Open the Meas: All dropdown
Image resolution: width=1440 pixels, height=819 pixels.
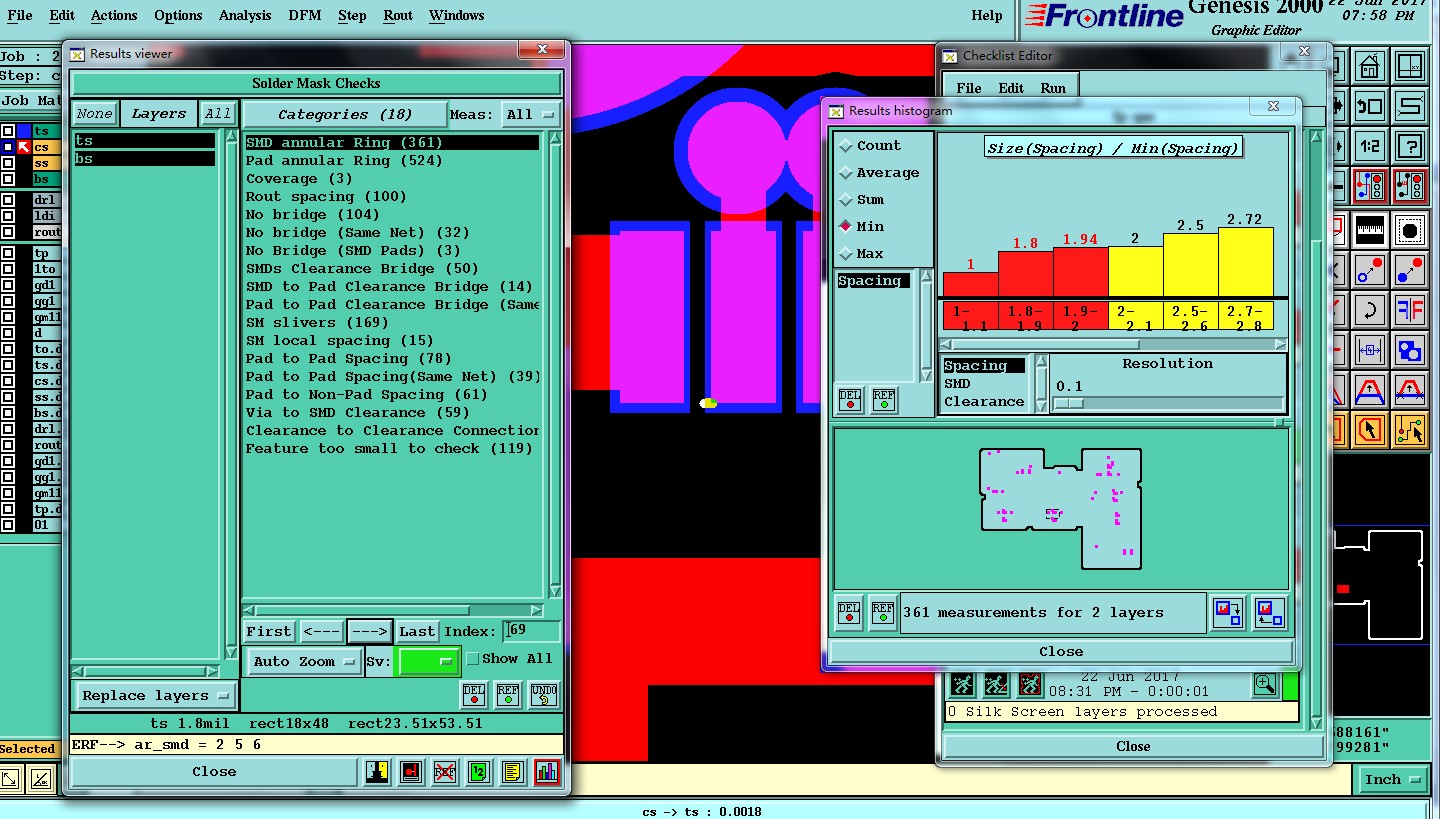531,115
